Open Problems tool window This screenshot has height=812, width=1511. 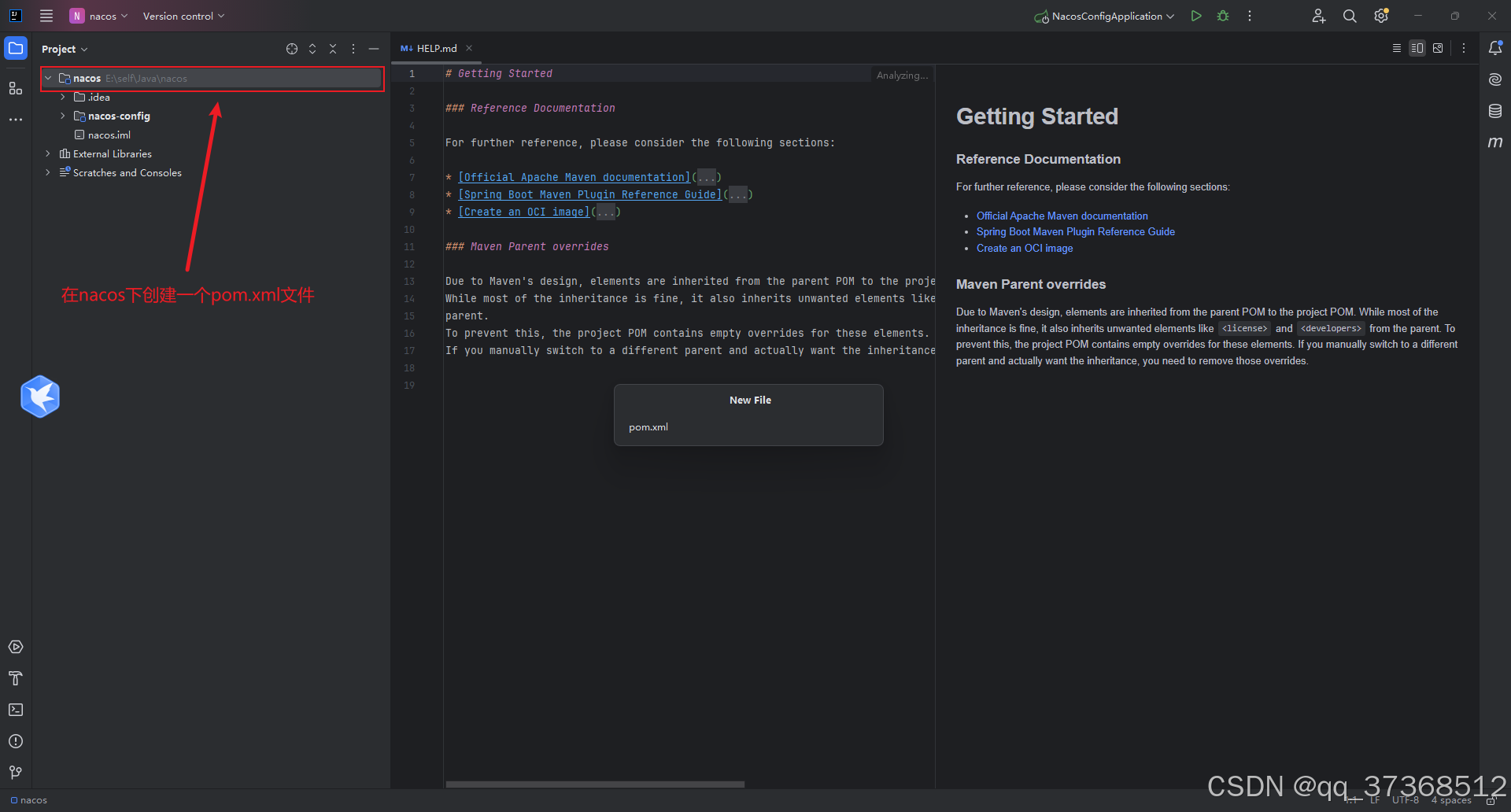[x=16, y=741]
